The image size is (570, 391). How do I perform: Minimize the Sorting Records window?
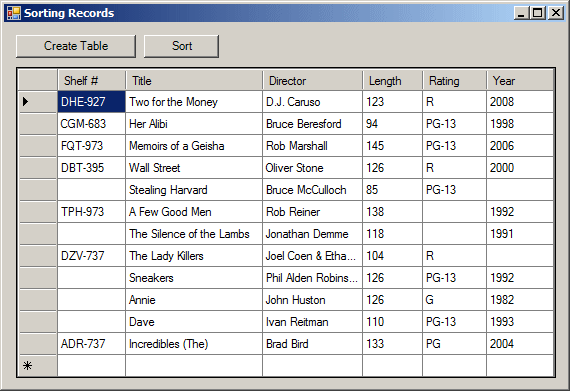point(522,13)
